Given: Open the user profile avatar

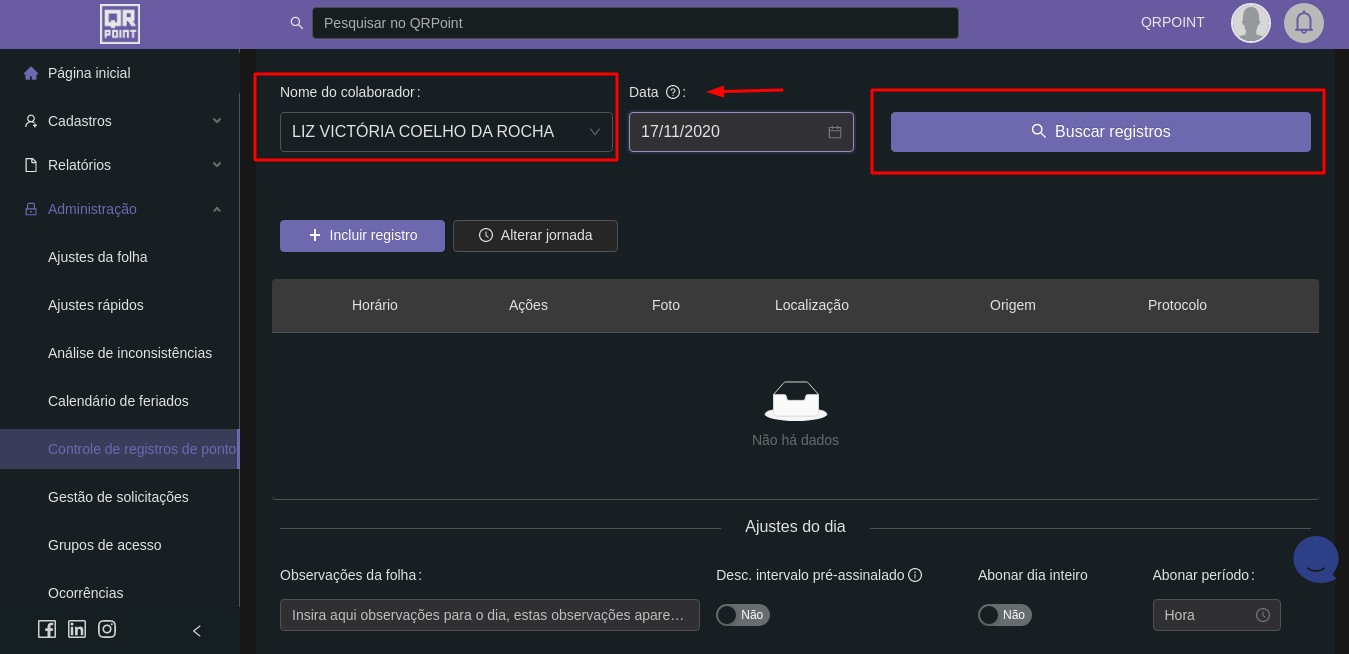Looking at the screenshot, I should pyautogui.click(x=1250, y=23).
